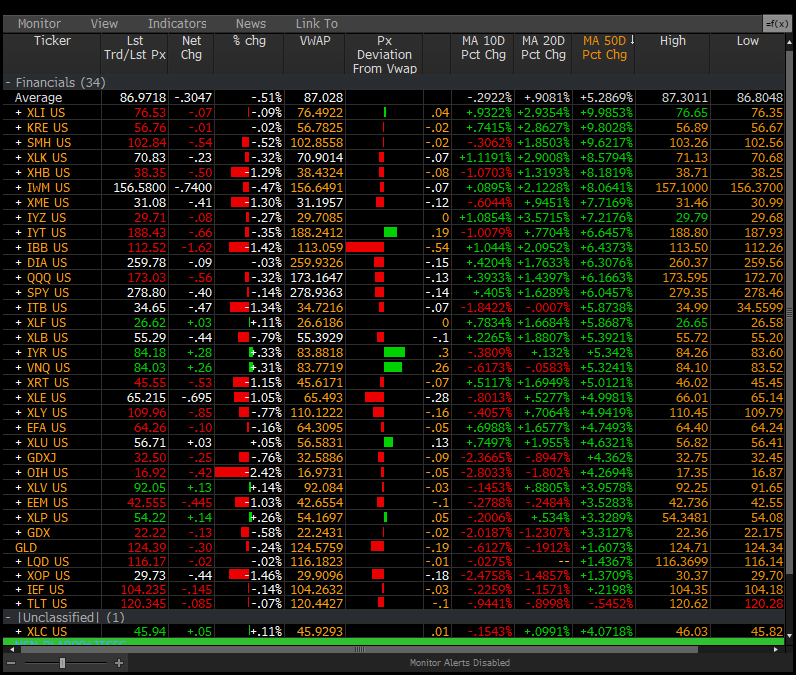
Task: Click XME US MA 10D -.6044%
Action: (x=489, y=202)
